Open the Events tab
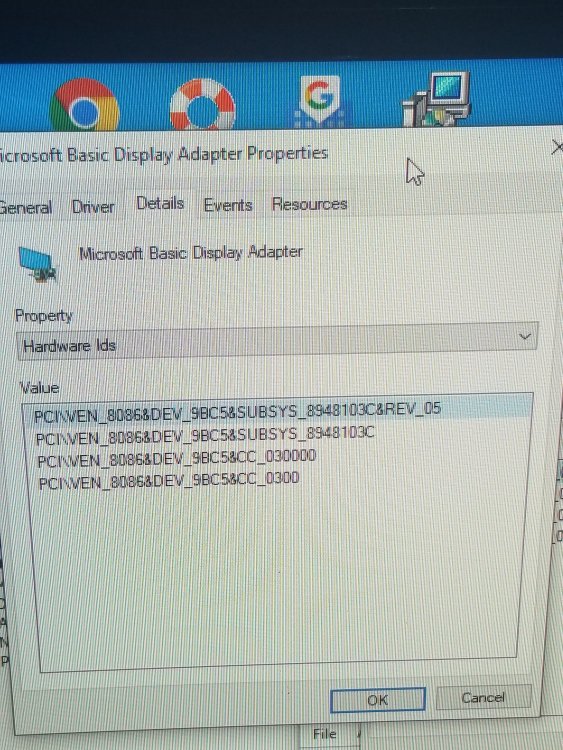The height and width of the screenshot is (750, 563). (x=228, y=205)
